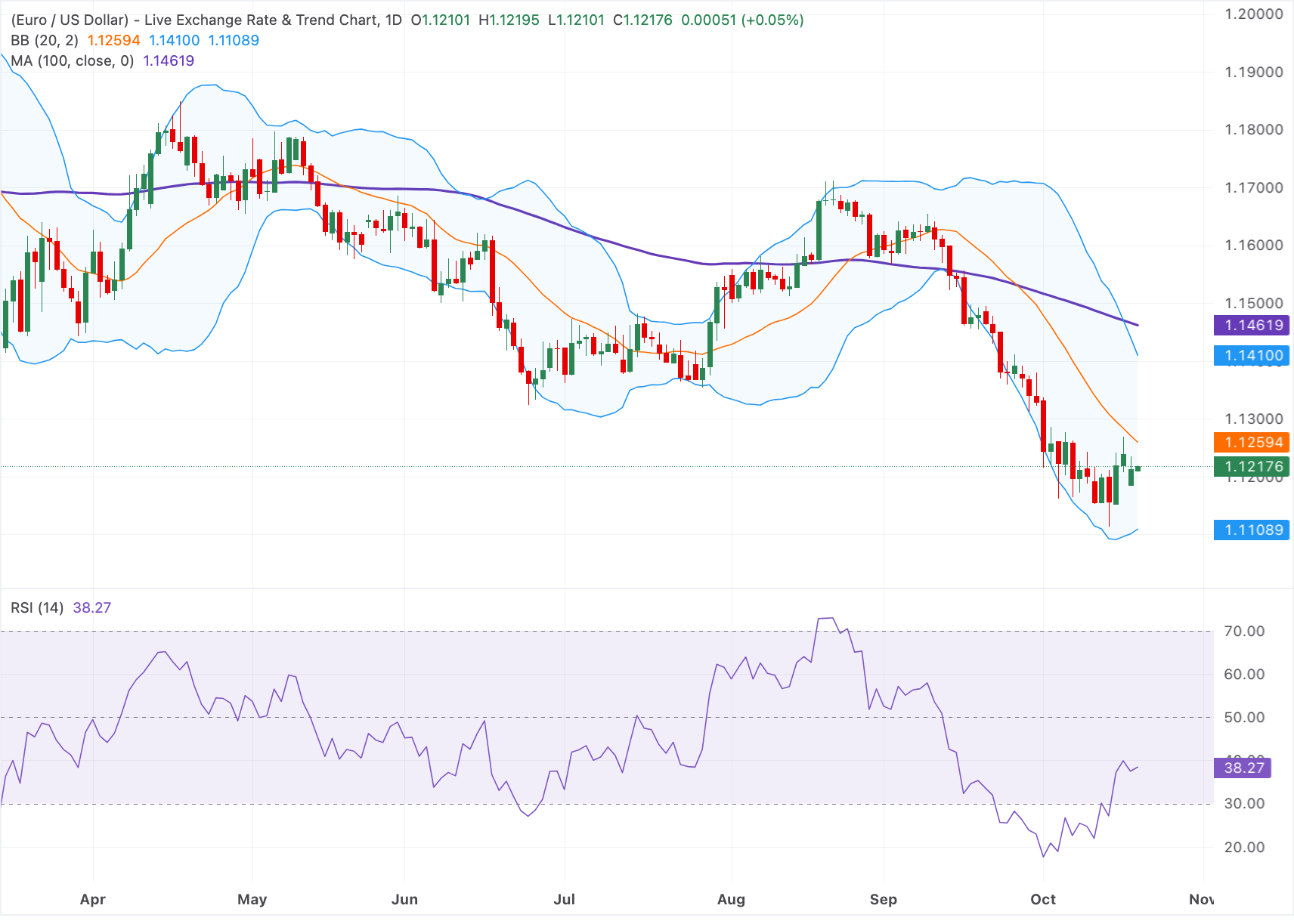
Task: Click the Jul label on time axis
Action: (x=565, y=899)
